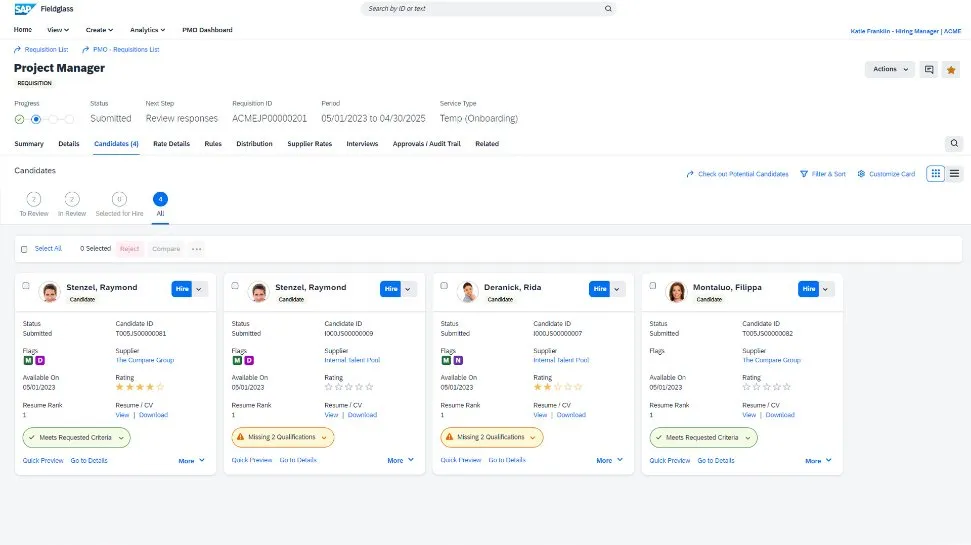
Task: Set rating stars for Montaluo, Filippa
Action: (767, 386)
